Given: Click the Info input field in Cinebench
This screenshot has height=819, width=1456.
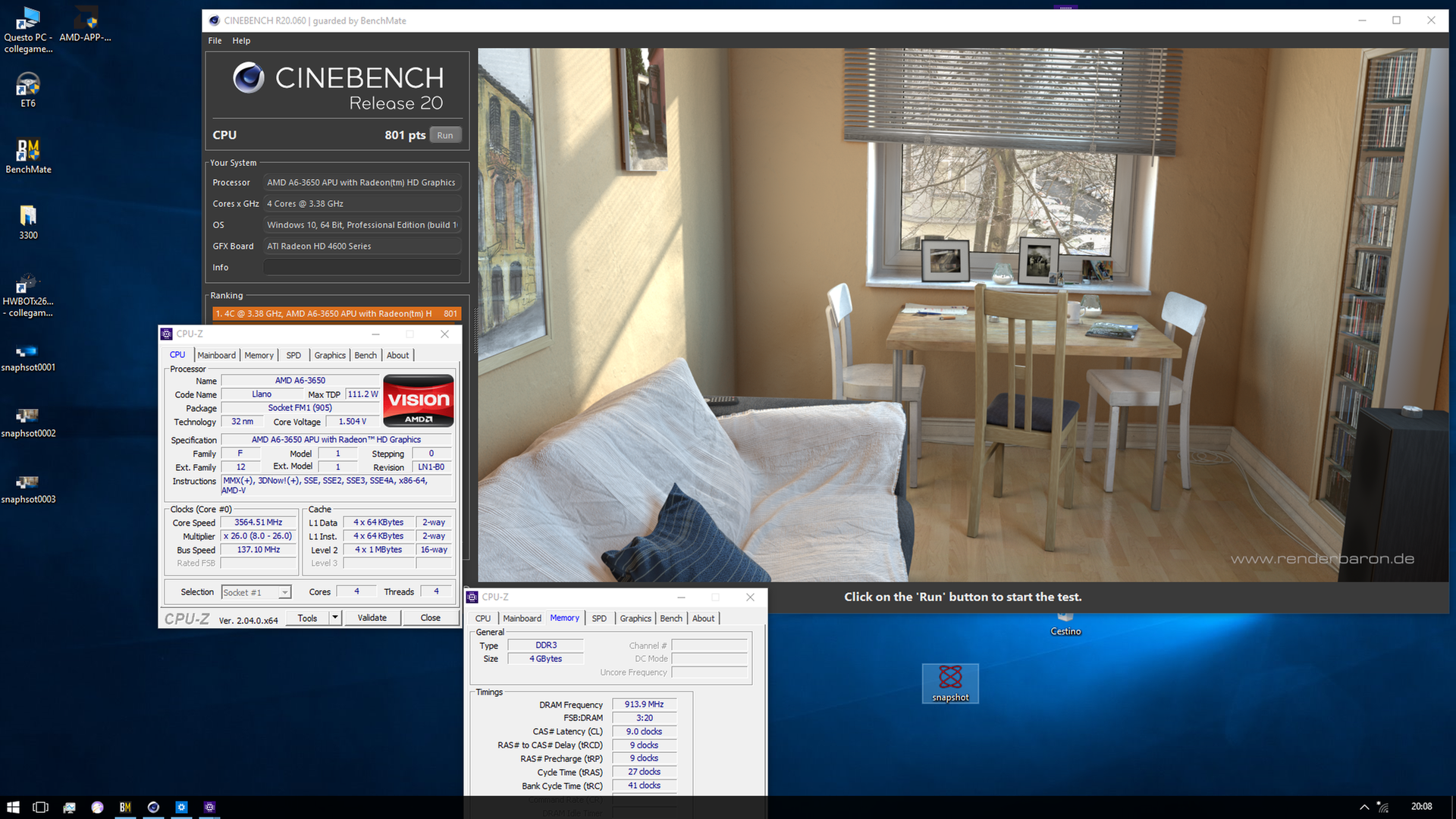Looking at the screenshot, I should point(362,267).
